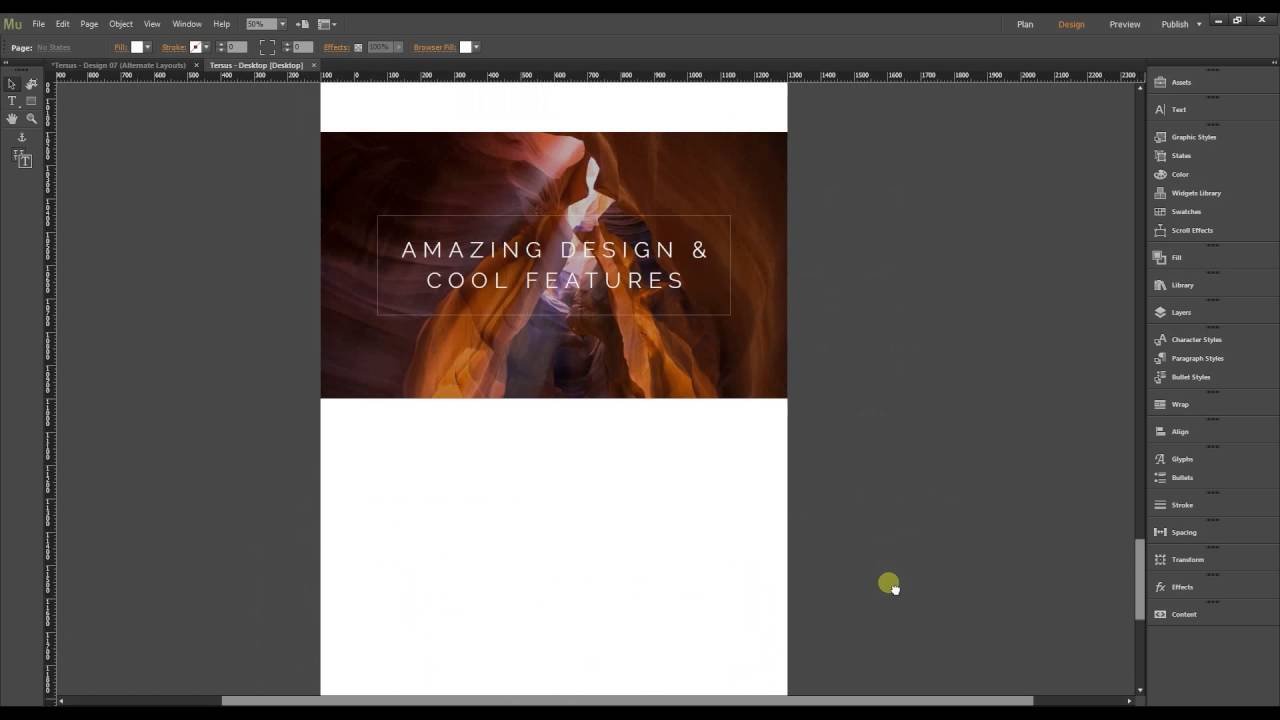
Task: Switch to Tersus - Desktop tab
Action: tap(256, 65)
